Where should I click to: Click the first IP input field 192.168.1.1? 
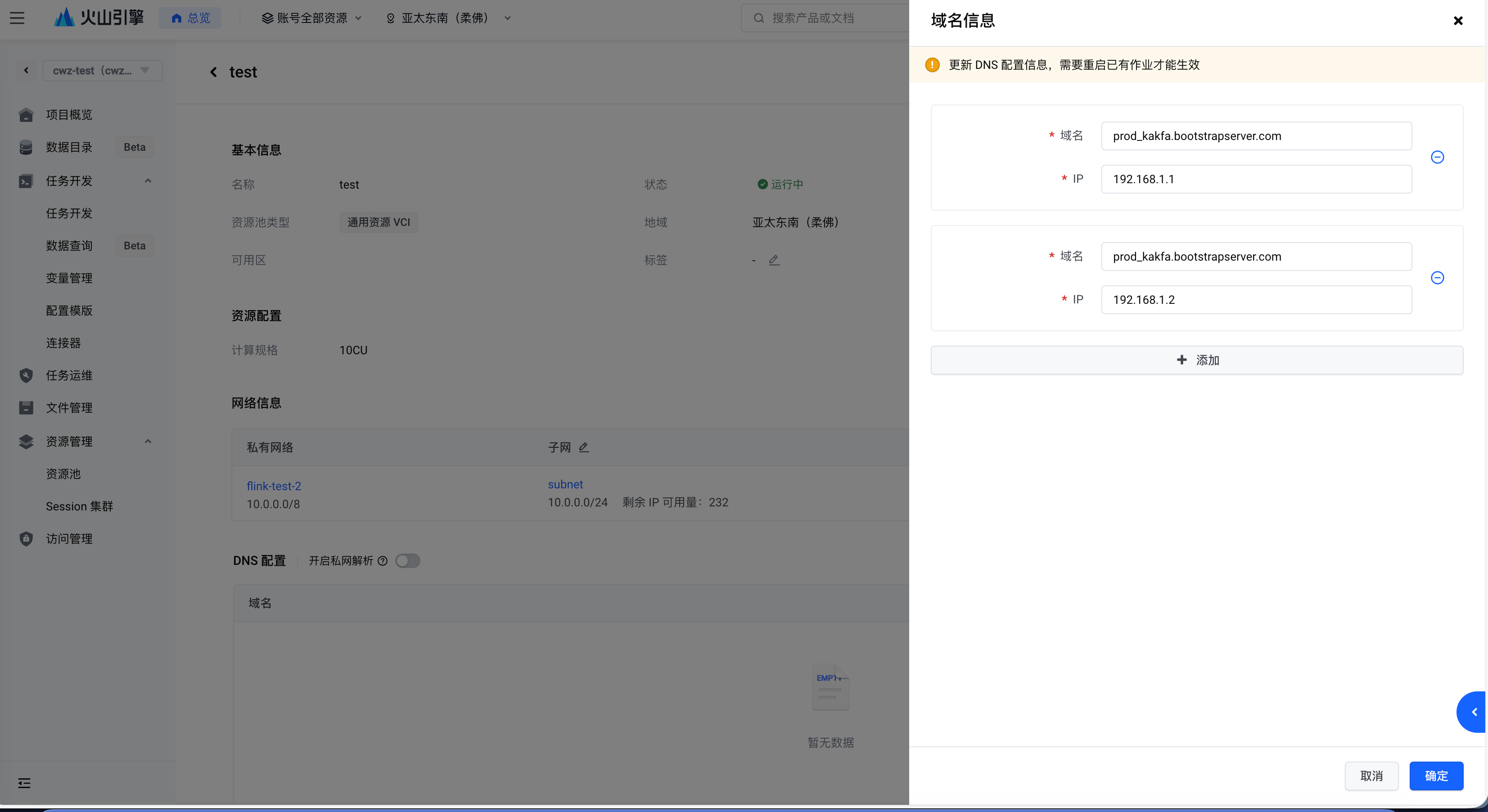click(x=1256, y=179)
